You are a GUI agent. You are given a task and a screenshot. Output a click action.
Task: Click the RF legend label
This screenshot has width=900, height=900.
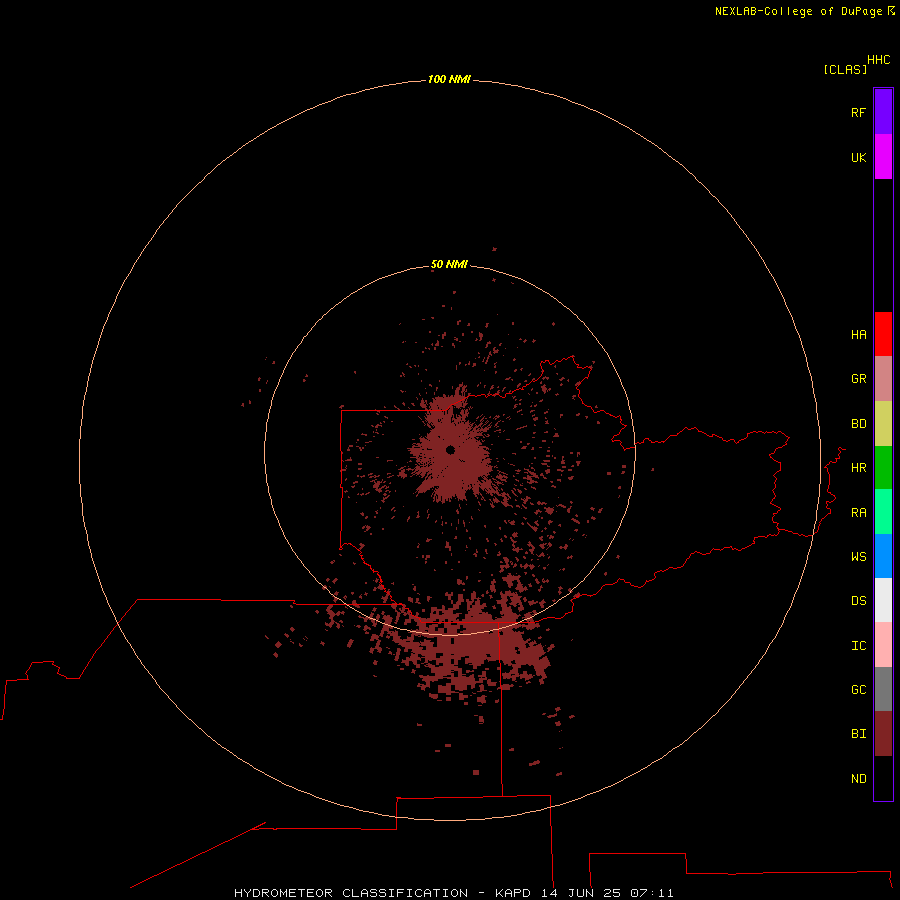pos(858,112)
